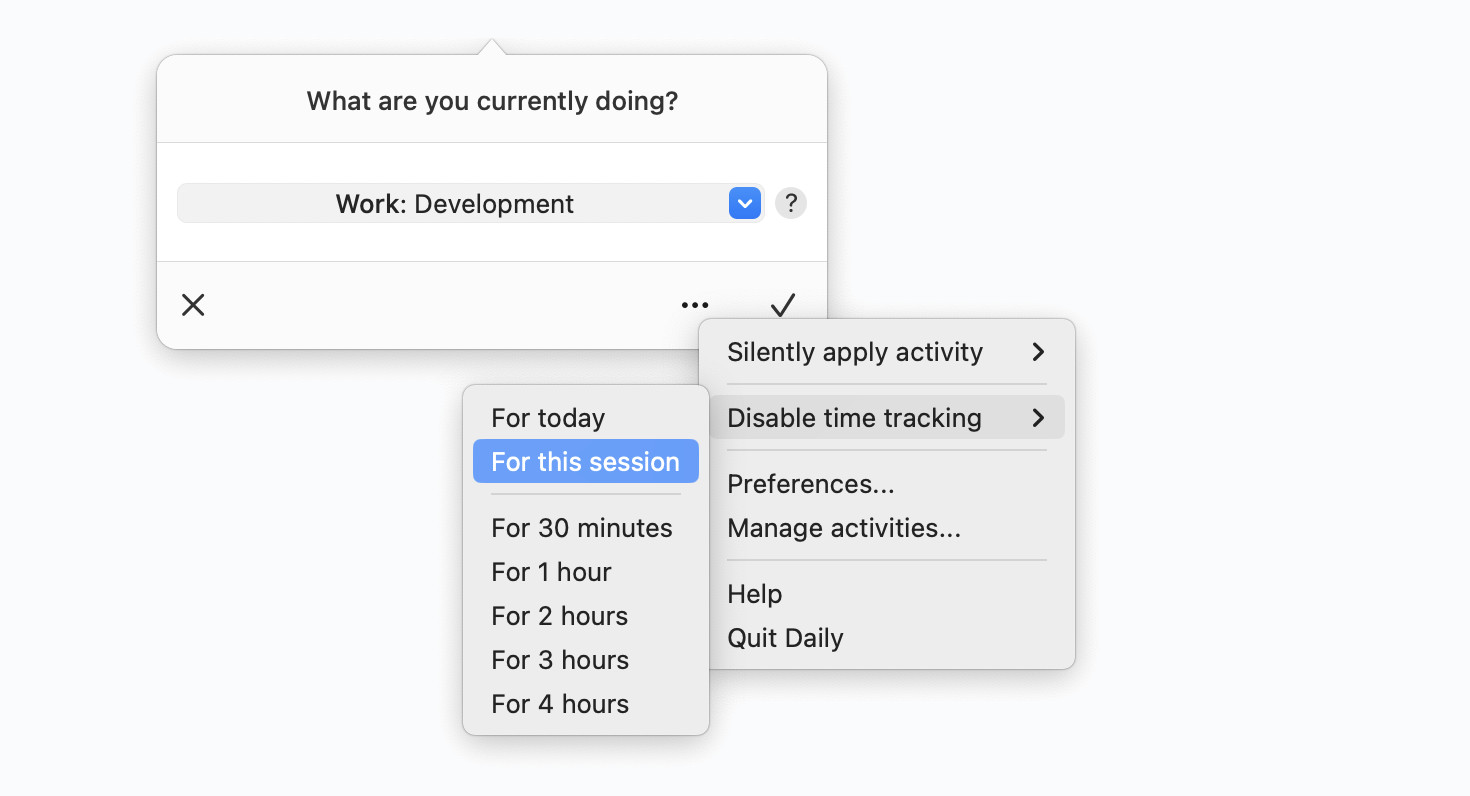Click the Silently apply activity entry
Screen dimensions: 1470x796
pos(854,352)
